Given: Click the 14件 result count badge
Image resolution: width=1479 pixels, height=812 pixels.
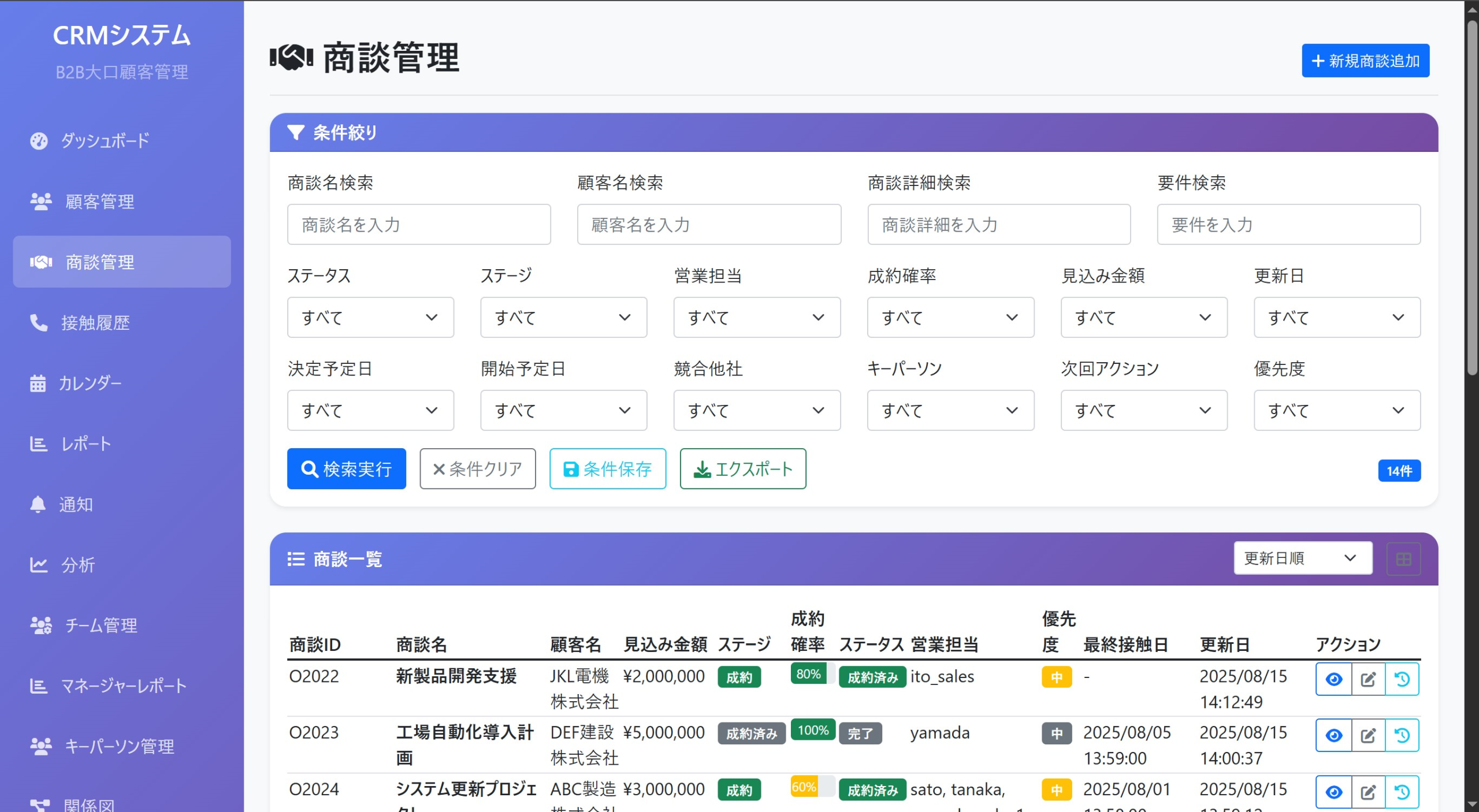Looking at the screenshot, I should tap(1400, 471).
